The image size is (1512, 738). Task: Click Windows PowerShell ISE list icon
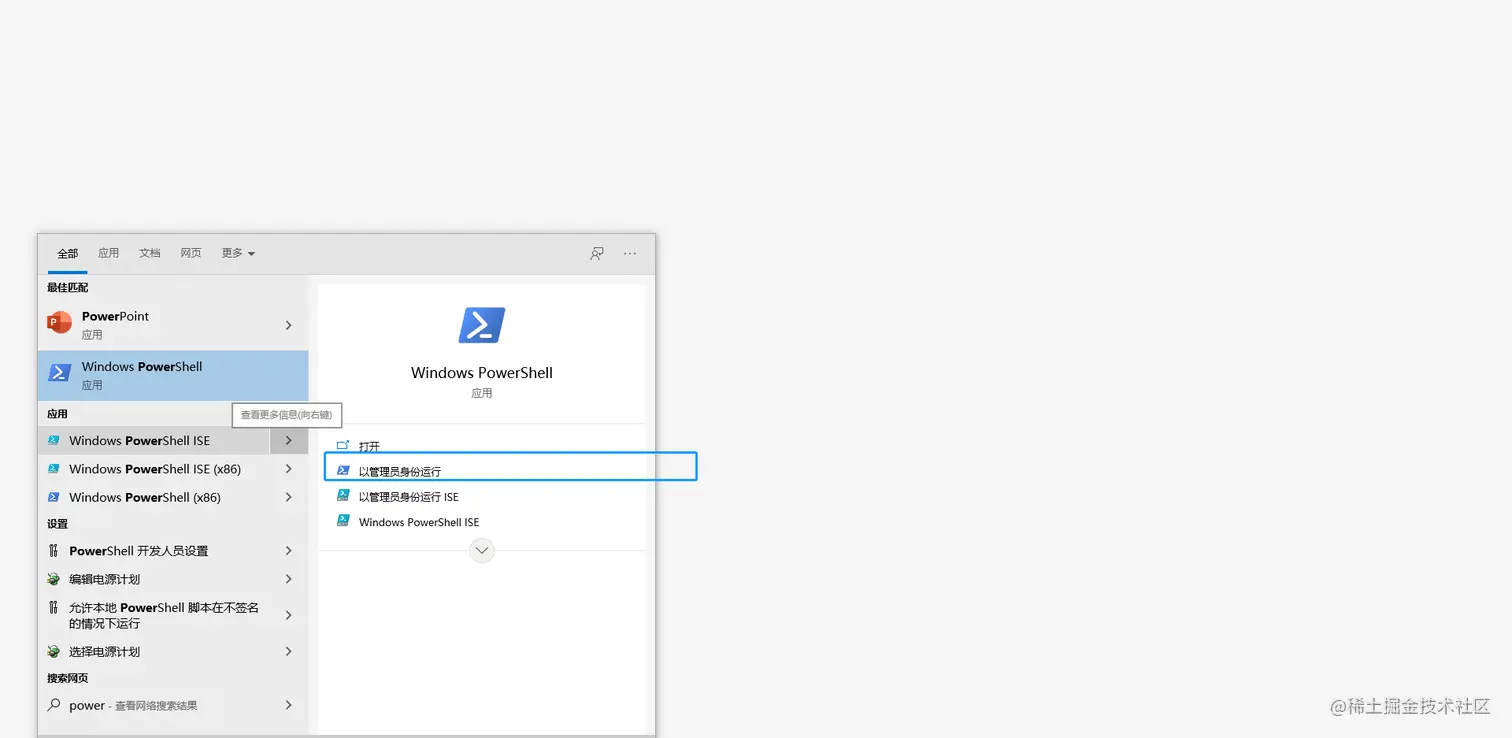coord(54,440)
